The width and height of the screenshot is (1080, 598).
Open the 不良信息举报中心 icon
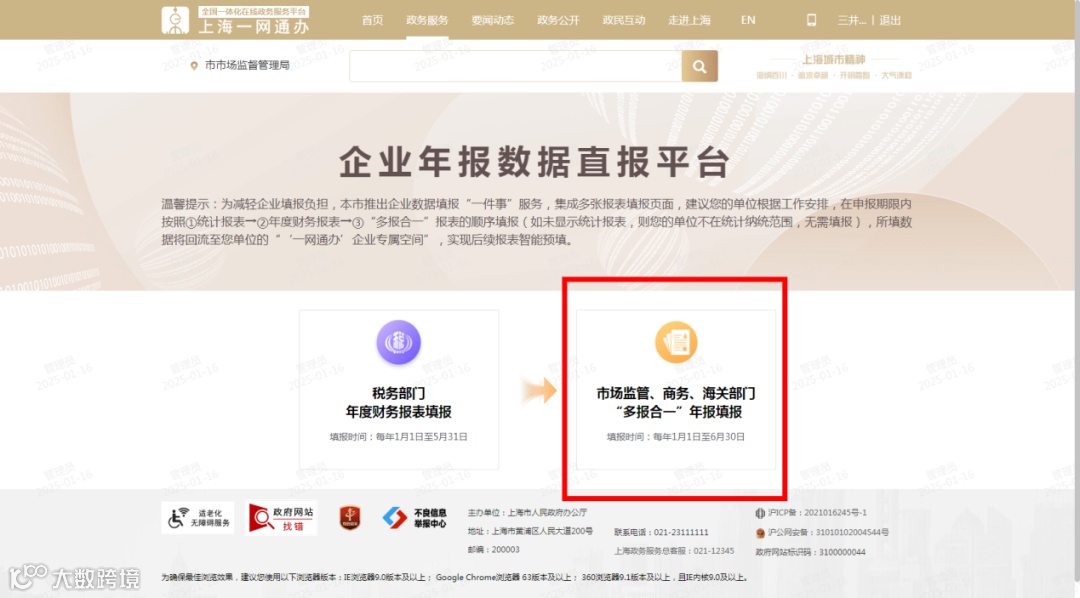coord(415,518)
